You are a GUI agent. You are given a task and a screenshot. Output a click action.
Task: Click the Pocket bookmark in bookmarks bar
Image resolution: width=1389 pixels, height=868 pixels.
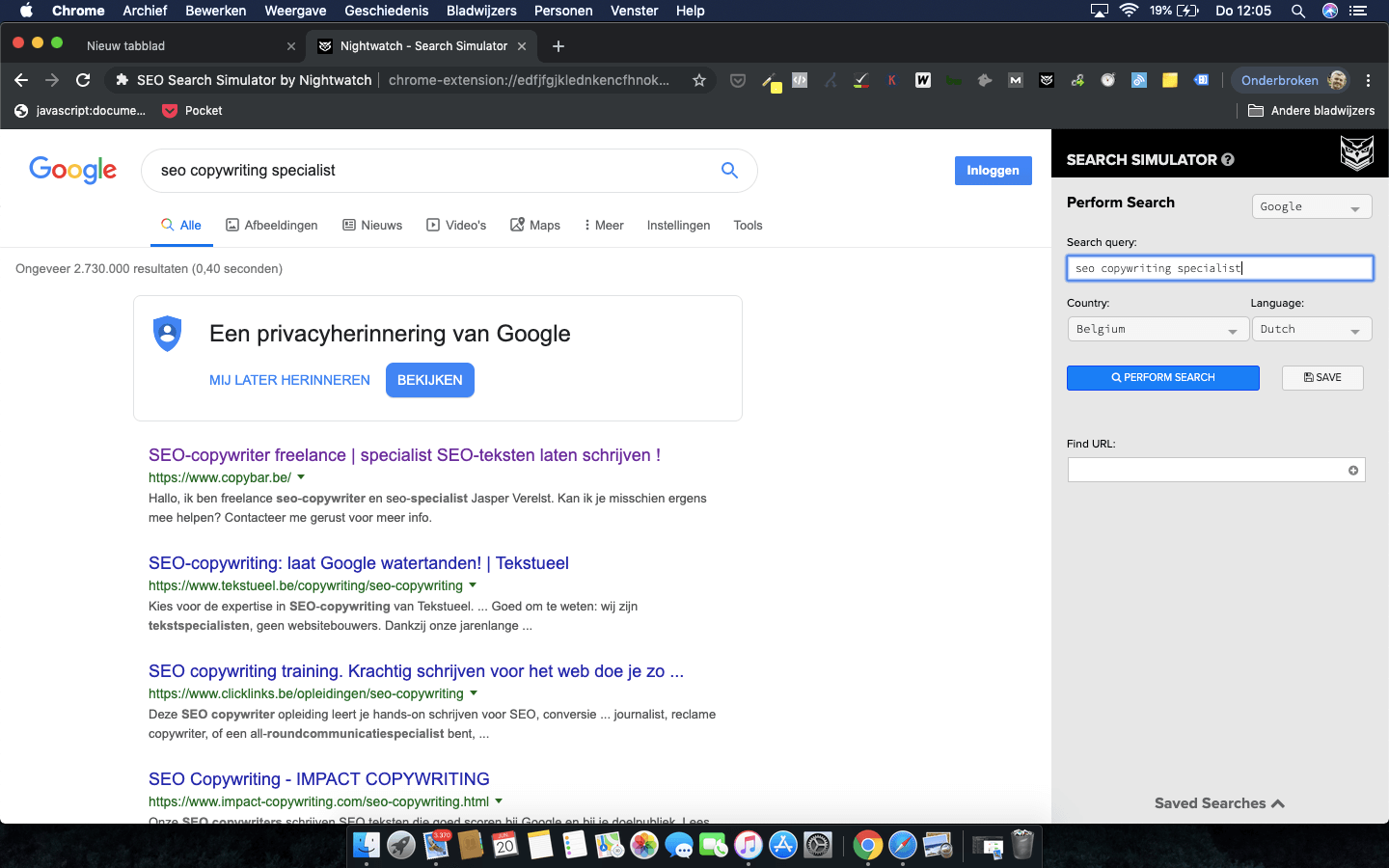192,111
